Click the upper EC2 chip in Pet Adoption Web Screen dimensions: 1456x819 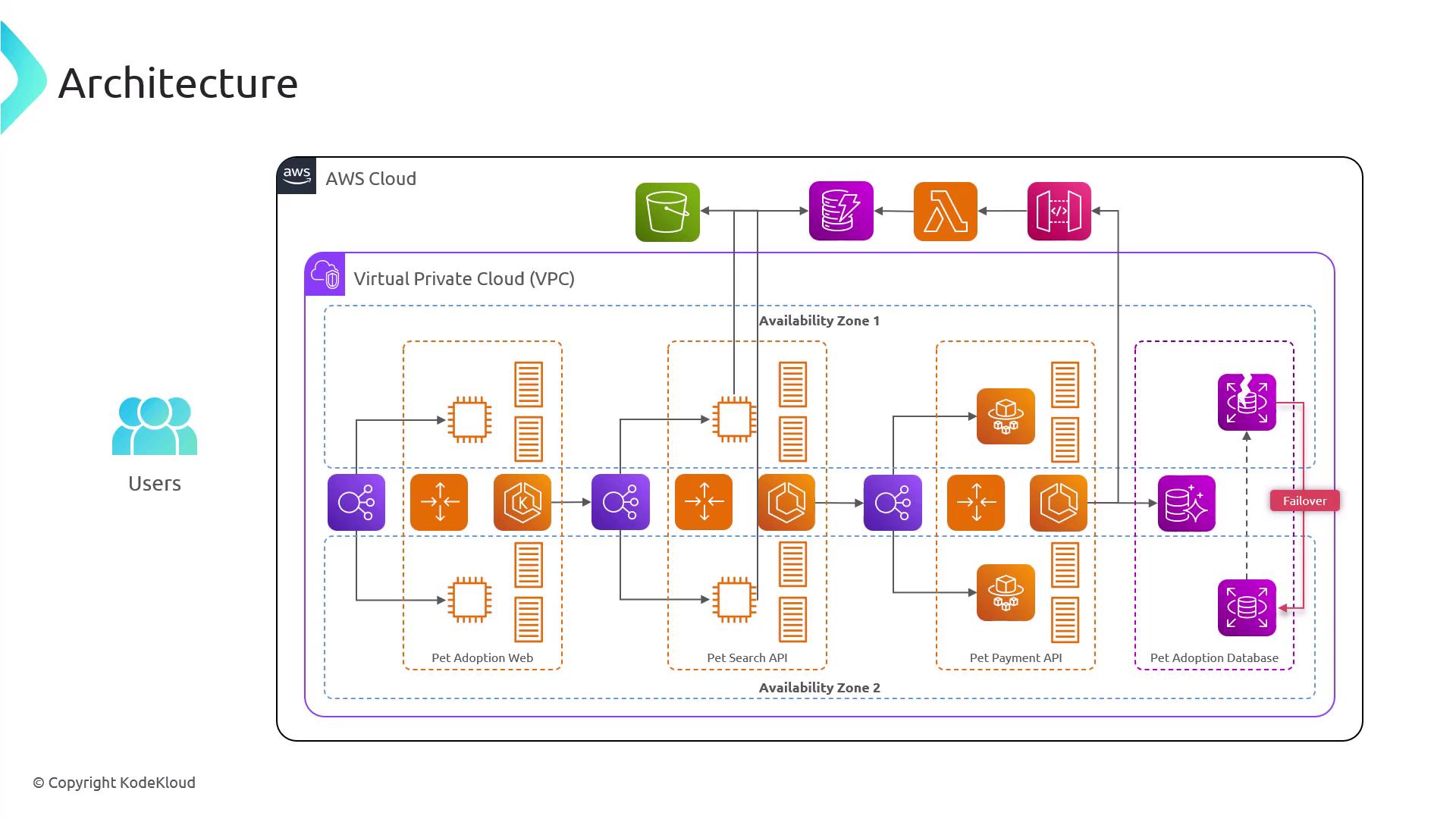(469, 419)
